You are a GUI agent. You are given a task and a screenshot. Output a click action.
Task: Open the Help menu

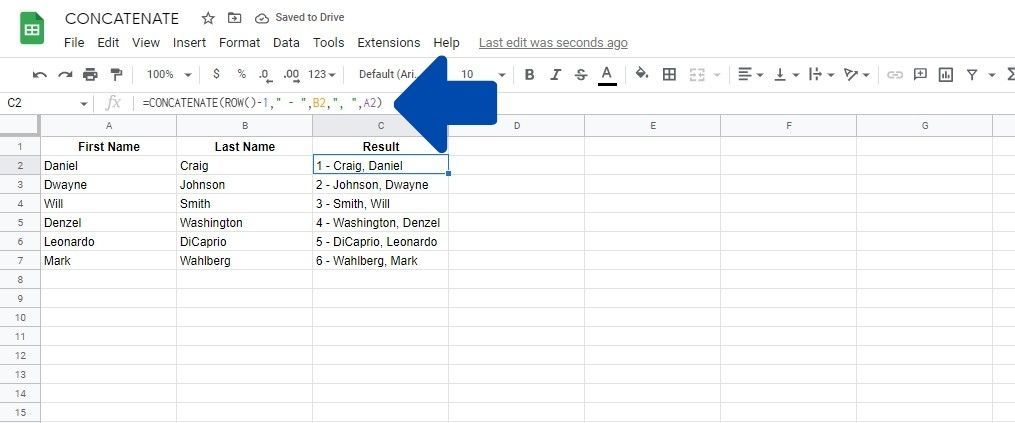(x=446, y=43)
